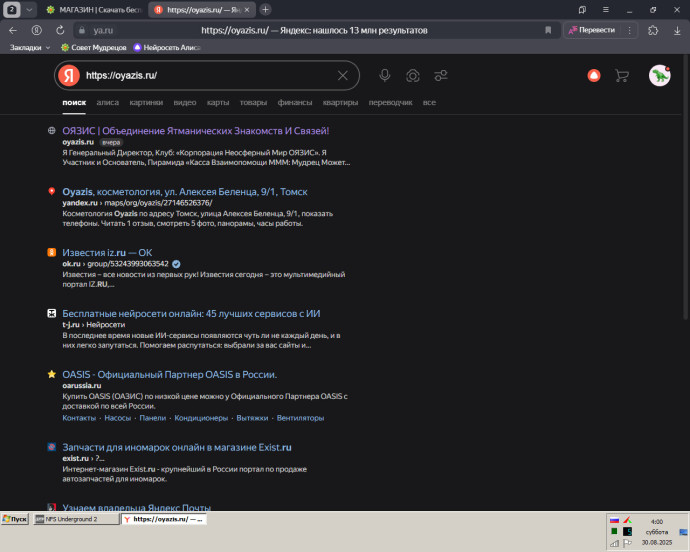Image resolution: width=690 pixels, height=552 pixels.
Task: Open the Кондиционеры sitelink under OASIS
Action: point(201,418)
